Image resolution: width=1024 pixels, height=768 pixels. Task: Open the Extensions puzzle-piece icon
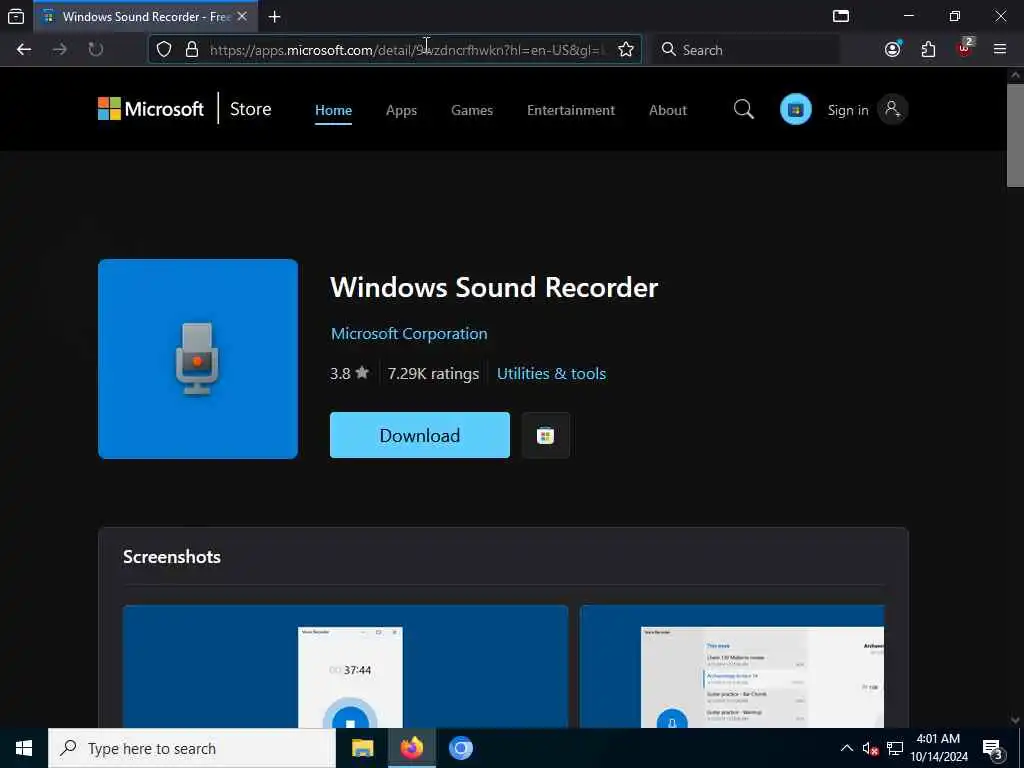tap(928, 50)
